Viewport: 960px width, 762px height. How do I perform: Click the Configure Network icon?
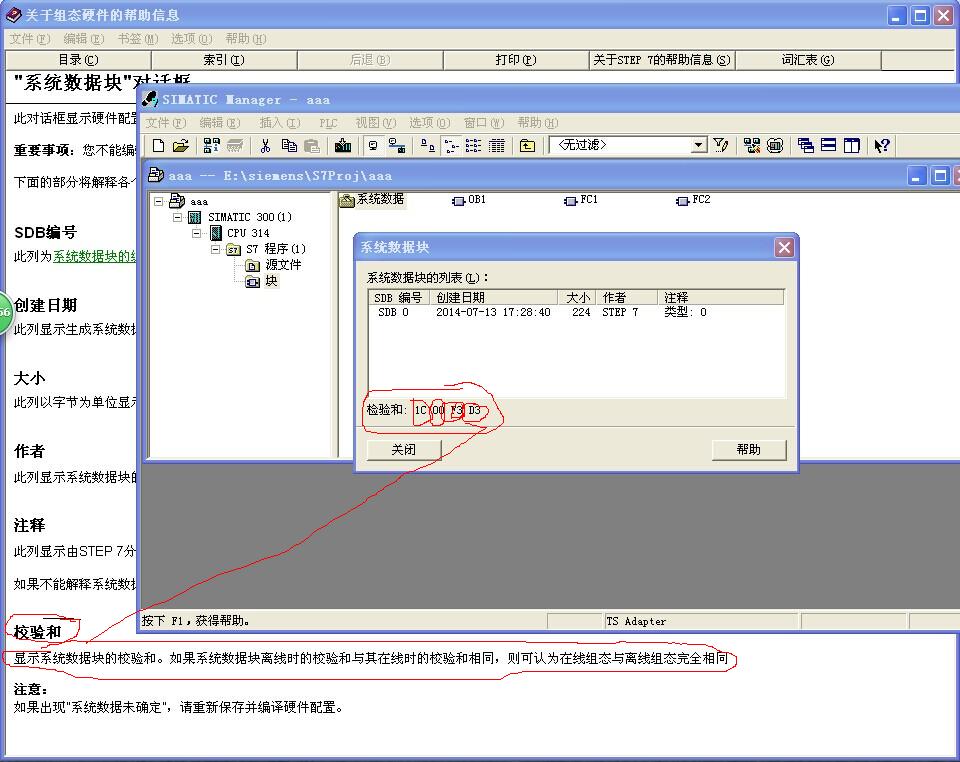click(752, 146)
